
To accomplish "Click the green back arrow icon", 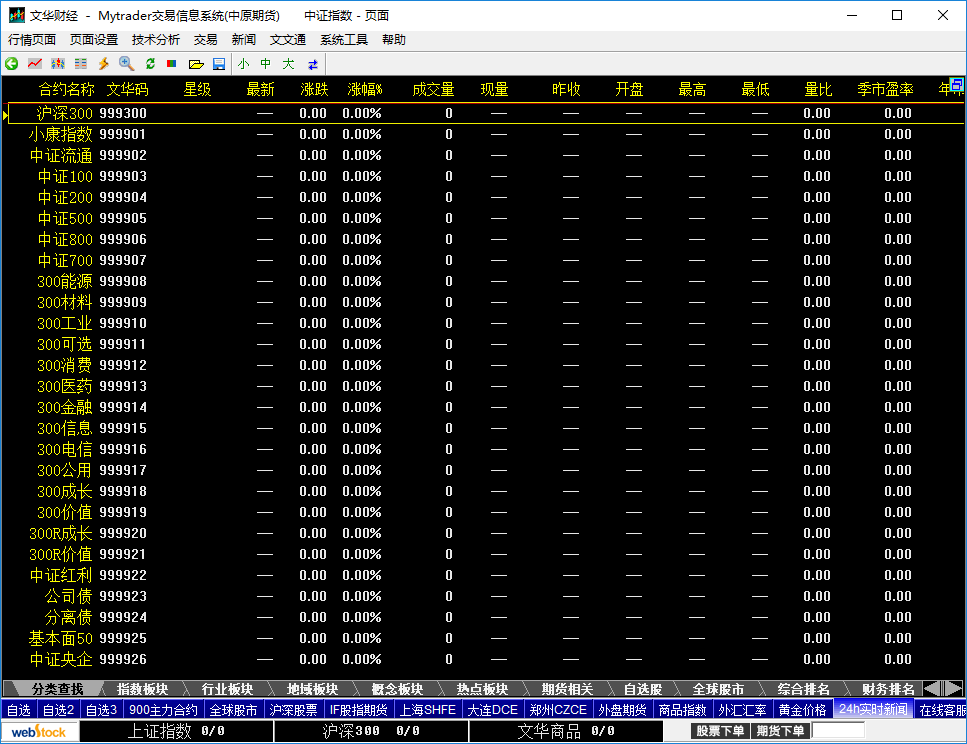I will (12, 64).
